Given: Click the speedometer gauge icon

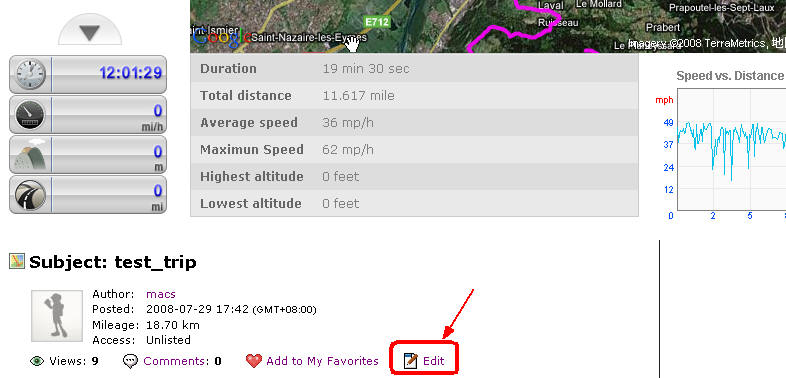Looking at the screenshot, I should tap(31, 114).
